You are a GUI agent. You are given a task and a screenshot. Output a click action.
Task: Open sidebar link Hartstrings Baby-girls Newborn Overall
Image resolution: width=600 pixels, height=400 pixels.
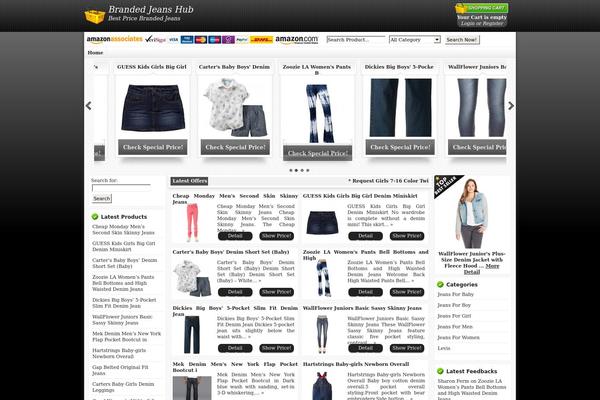click(119, 353)
